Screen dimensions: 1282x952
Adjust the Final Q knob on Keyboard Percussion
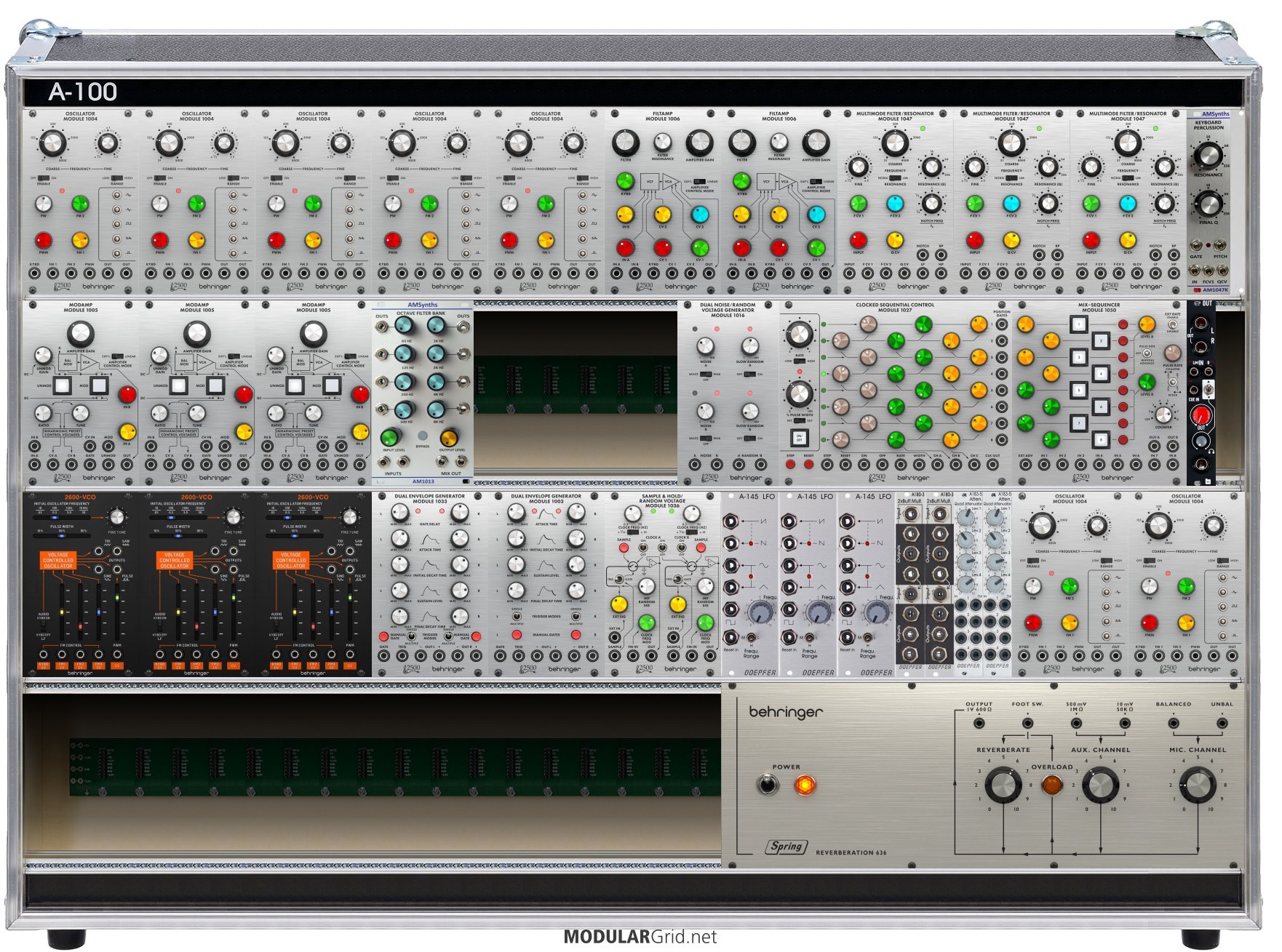tap(1208, 204)
